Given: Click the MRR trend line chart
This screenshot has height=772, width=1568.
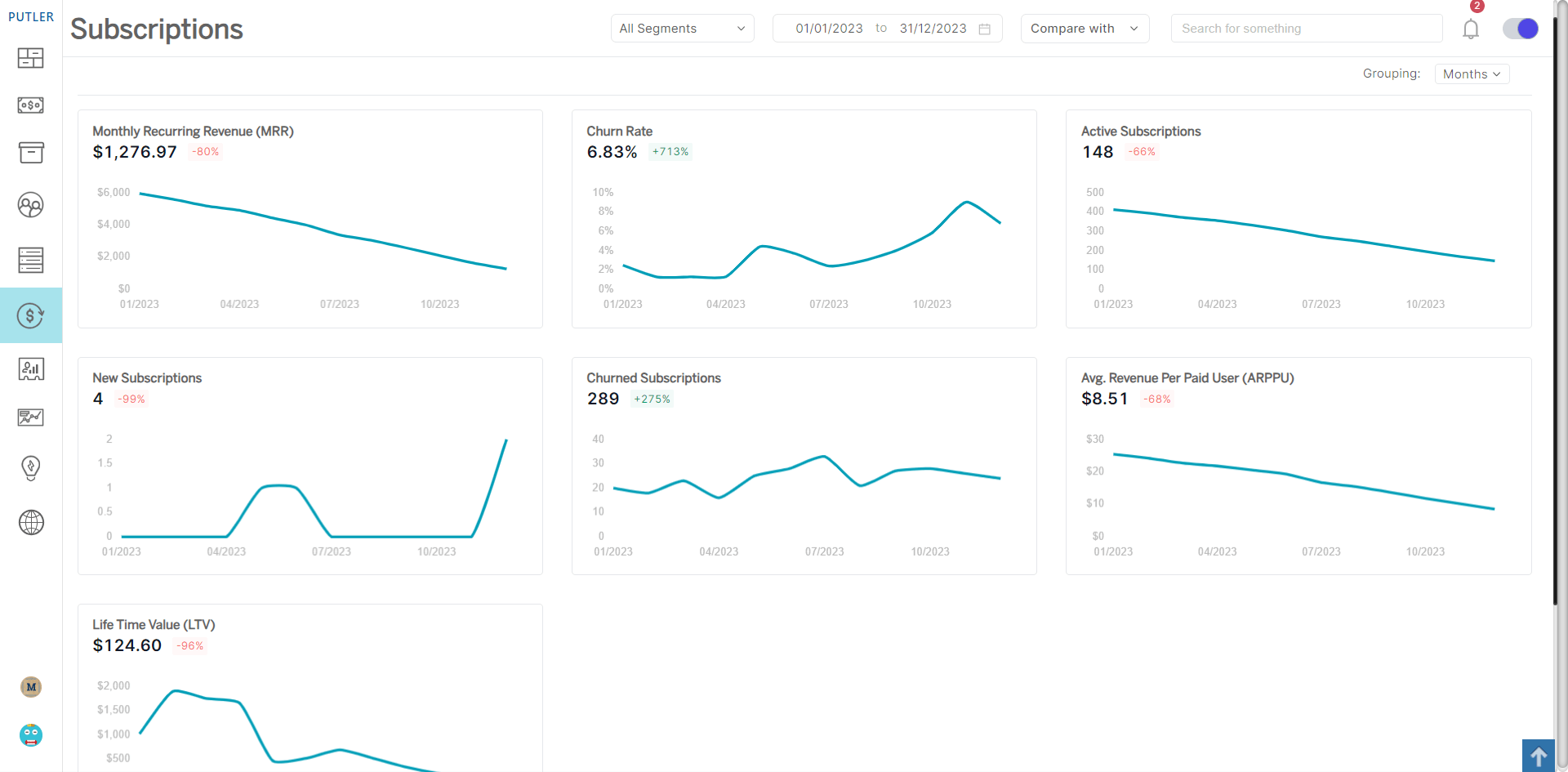Looking at the screenshot, I should pyautogui.click(x=323, y=231).
